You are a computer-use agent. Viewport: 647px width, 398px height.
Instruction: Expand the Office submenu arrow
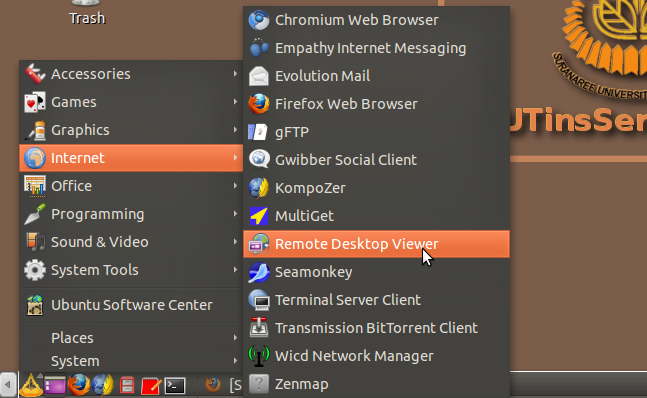(235, 186)
